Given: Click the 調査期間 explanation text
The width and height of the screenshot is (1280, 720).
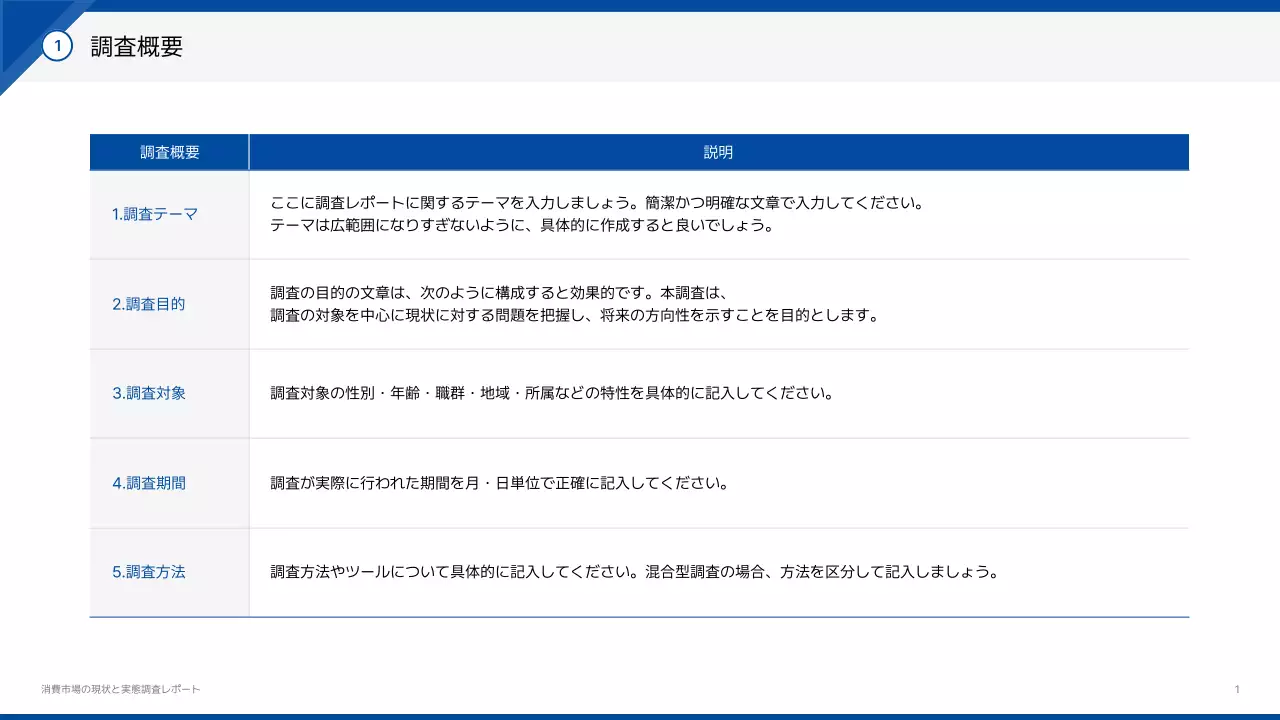Looking at the screenshot, I should 500,482.
